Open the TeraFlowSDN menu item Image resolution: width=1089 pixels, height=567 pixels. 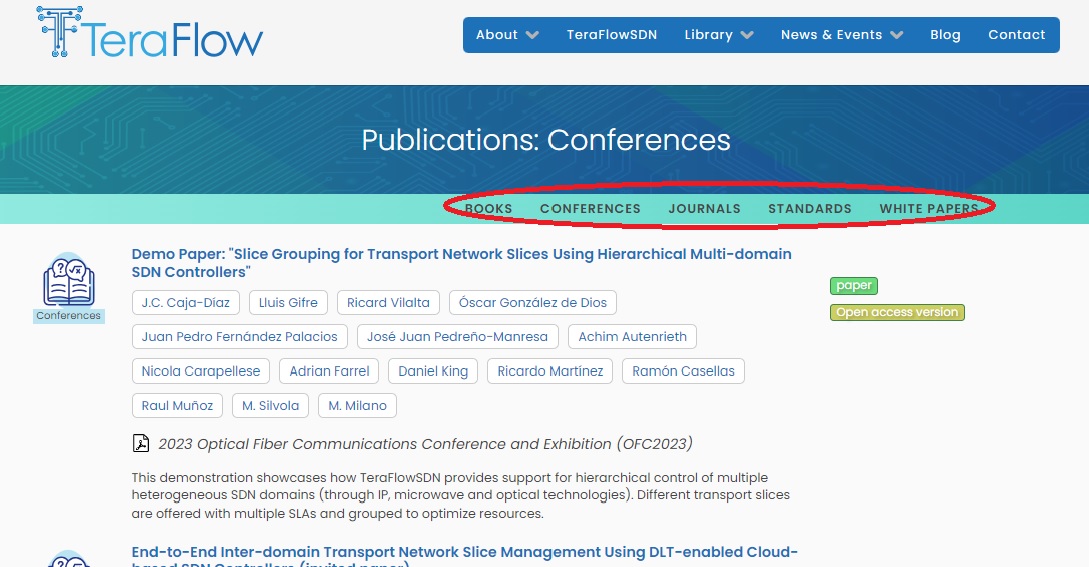(612, 35)
